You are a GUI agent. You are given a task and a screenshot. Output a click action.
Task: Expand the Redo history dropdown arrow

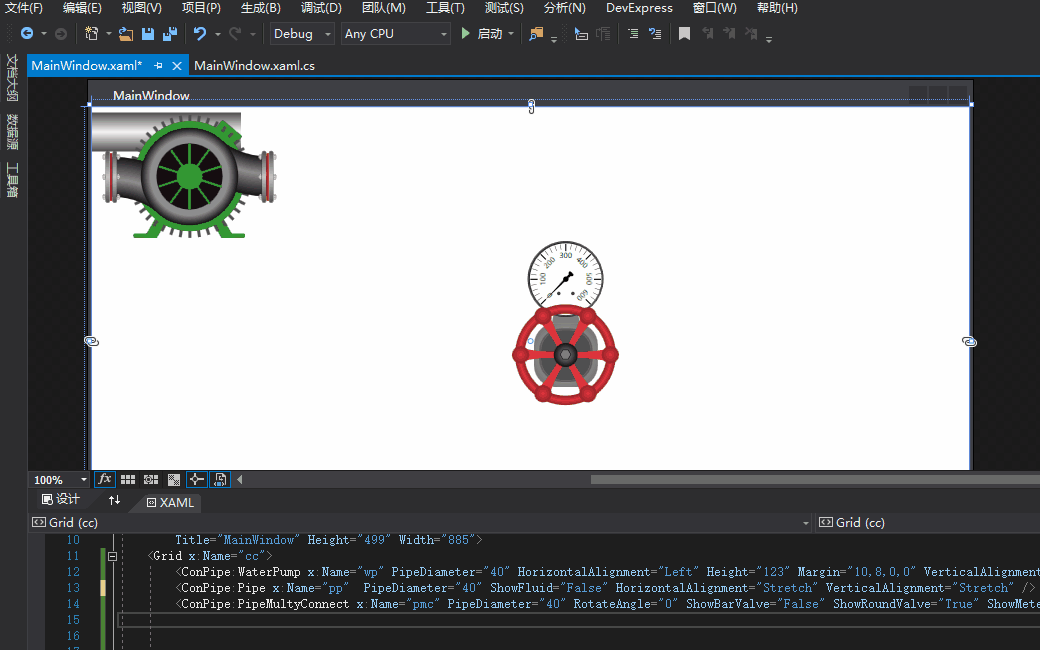tap(253, 34)
